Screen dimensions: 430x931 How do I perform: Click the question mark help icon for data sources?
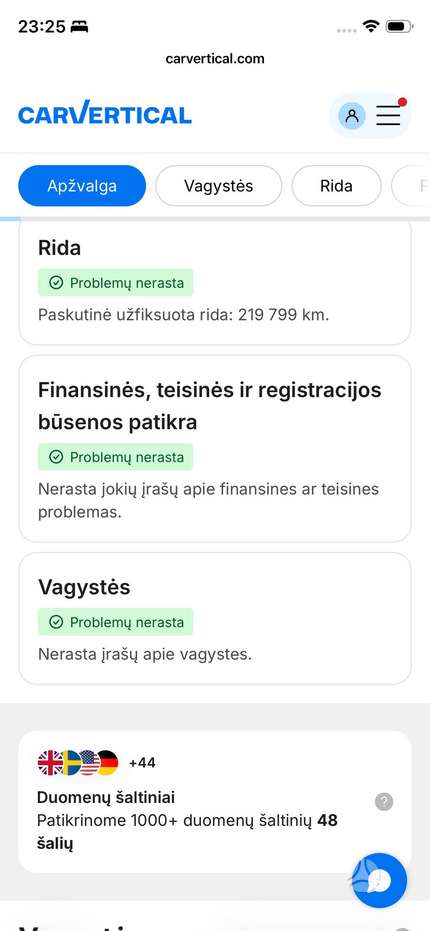[384, 802]
